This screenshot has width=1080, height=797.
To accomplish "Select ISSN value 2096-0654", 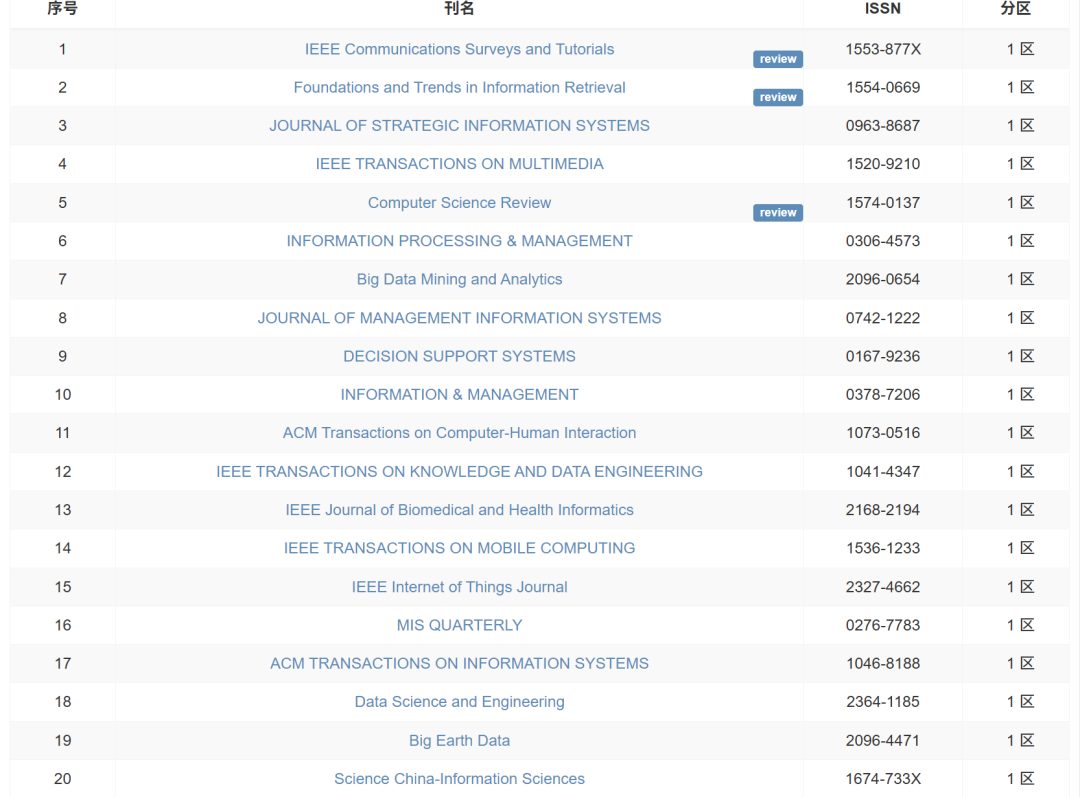I will (x=883, y=280).
